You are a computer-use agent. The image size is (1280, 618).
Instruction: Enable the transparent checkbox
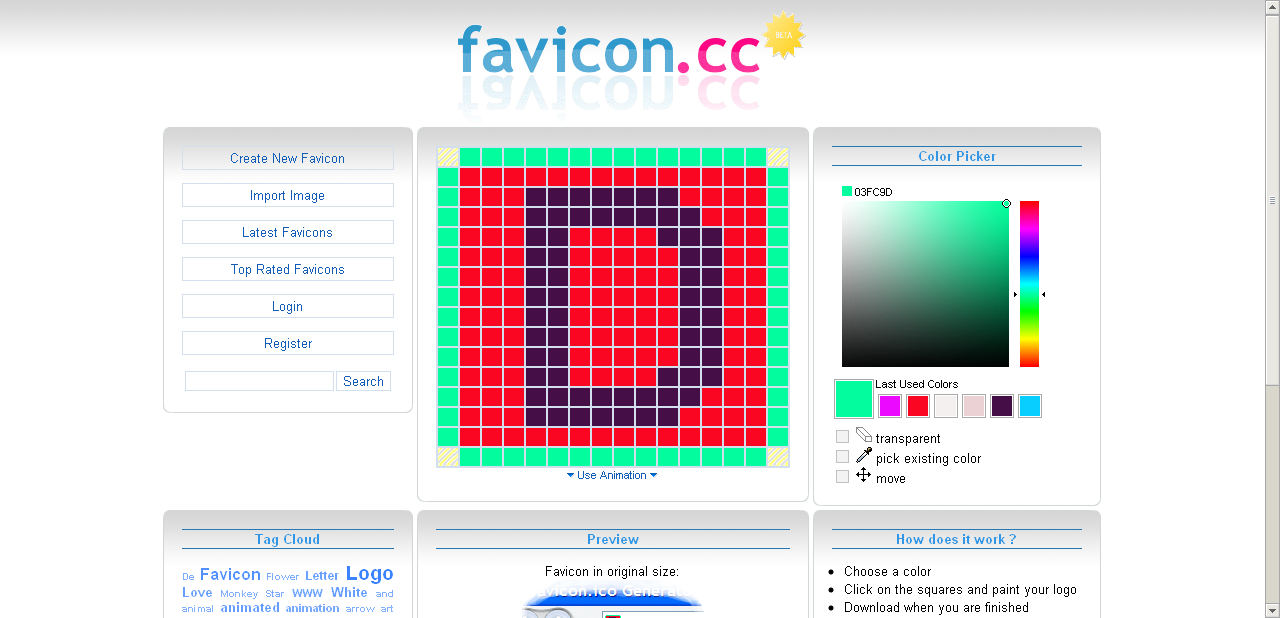point(843,437)
